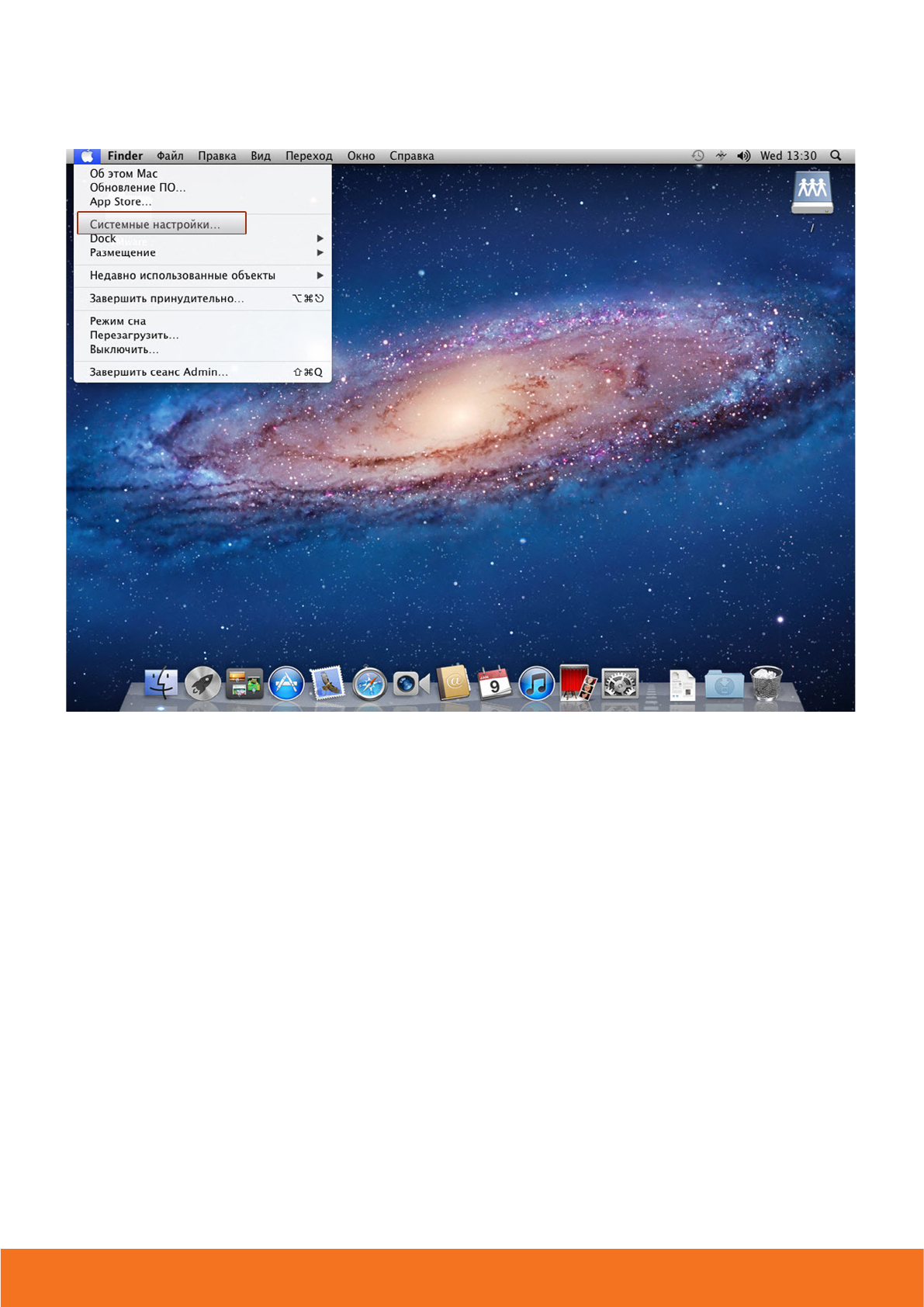Open FaceTime camera icon in Dock
This screenshot has height=1307, width=924.
(410, 685)
